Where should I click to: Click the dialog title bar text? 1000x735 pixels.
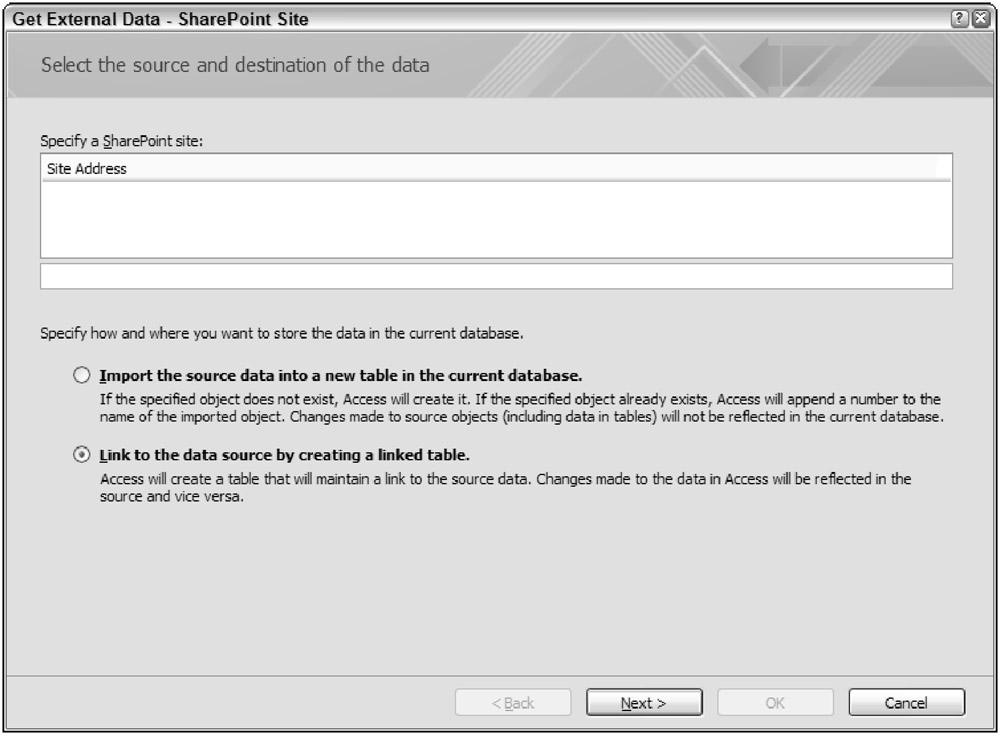tap(160, 19)
